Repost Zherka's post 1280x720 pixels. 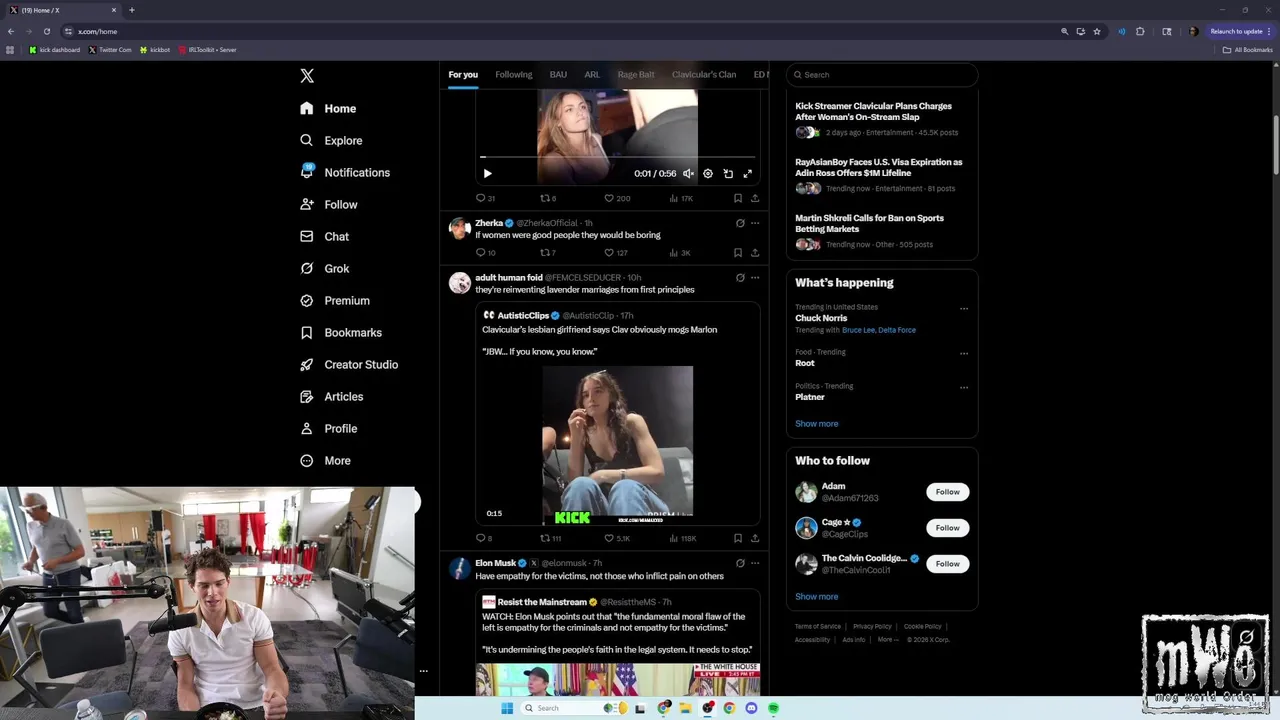(x=545, y=253)
